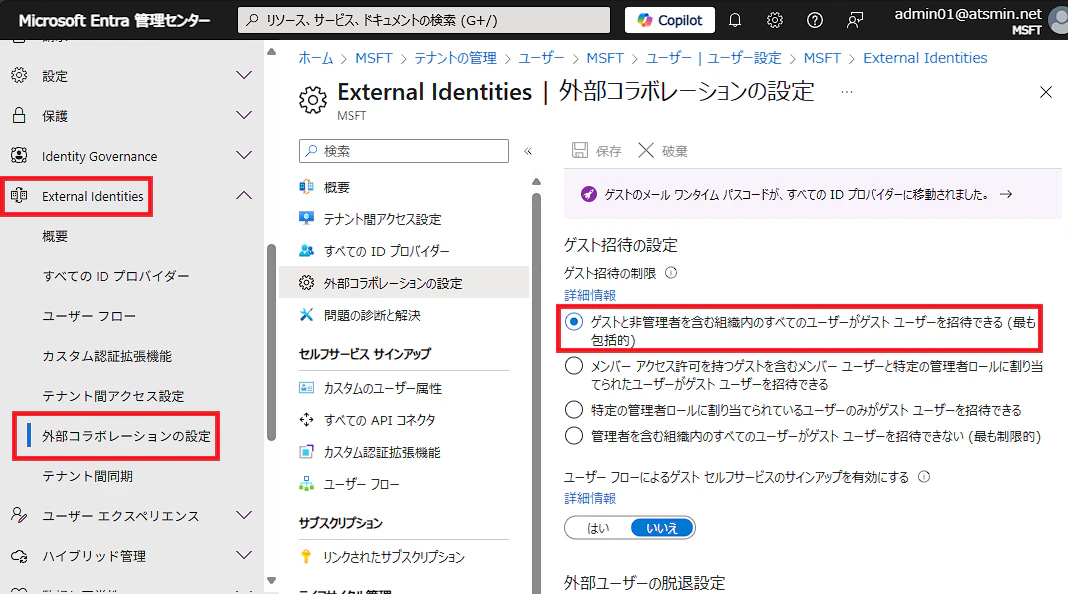1068x594 pixels.
Task: Open the guest one-time passcode notice arrow
Action: pos(1006,195)
